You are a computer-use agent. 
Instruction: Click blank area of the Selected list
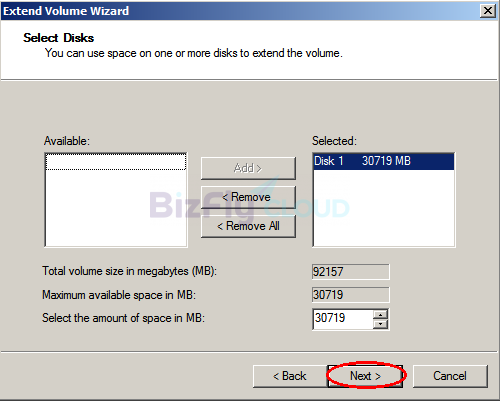(x=384, y=208)
